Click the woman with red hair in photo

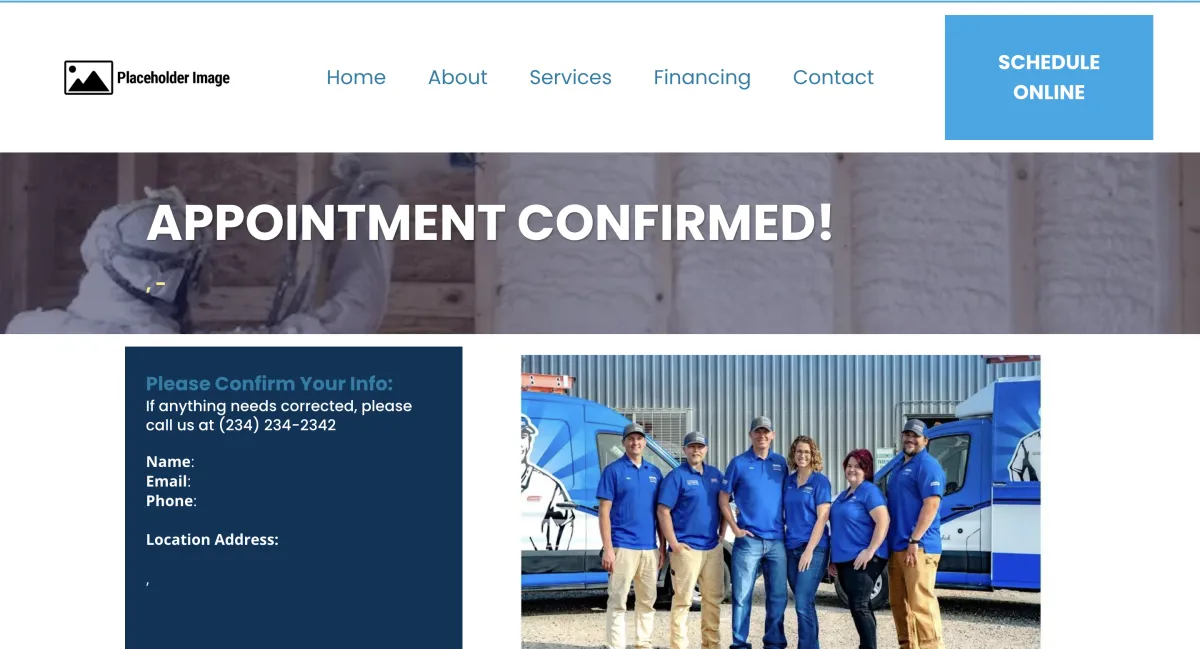857,545
